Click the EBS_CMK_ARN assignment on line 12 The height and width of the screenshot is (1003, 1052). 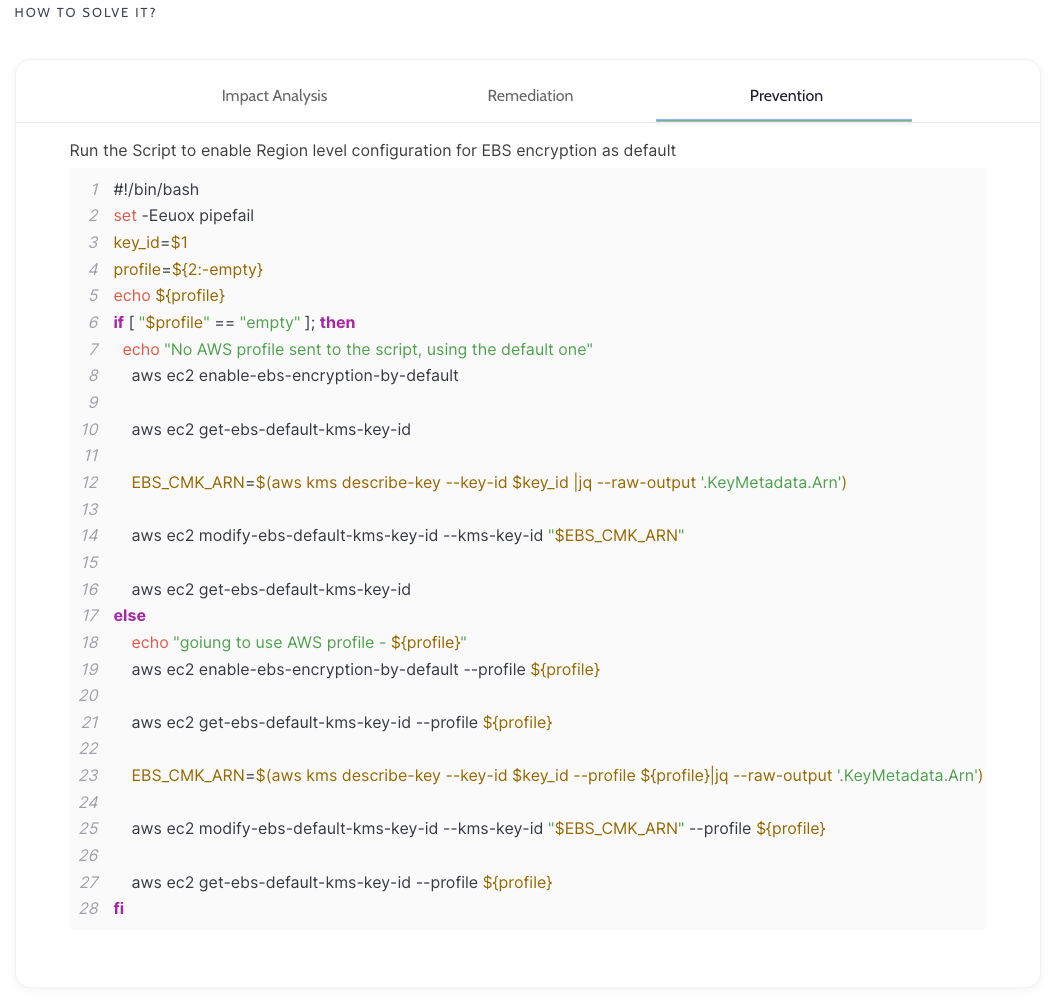pos(489,482)
